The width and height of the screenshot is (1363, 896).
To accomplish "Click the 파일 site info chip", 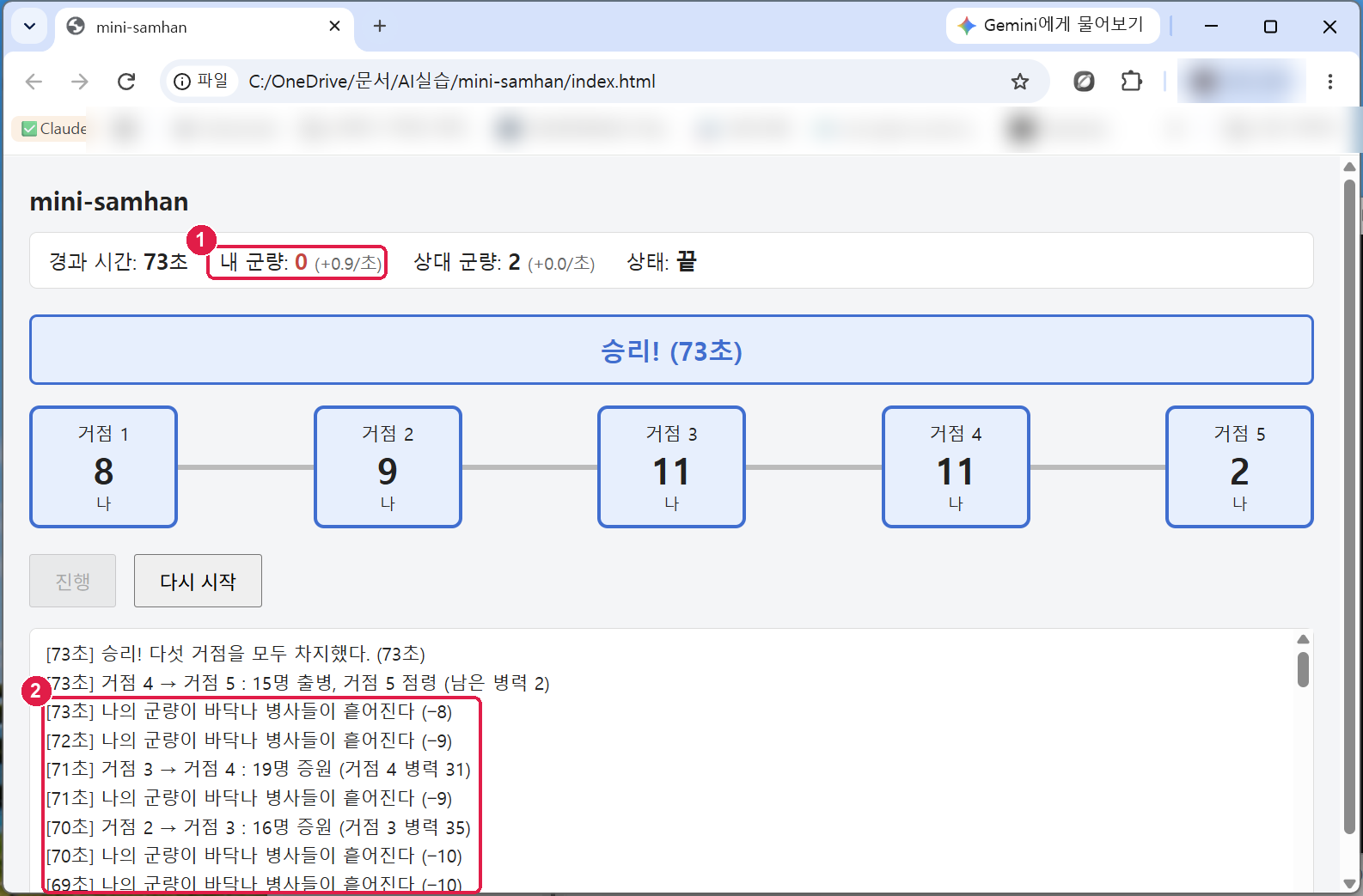I will 201,81.
